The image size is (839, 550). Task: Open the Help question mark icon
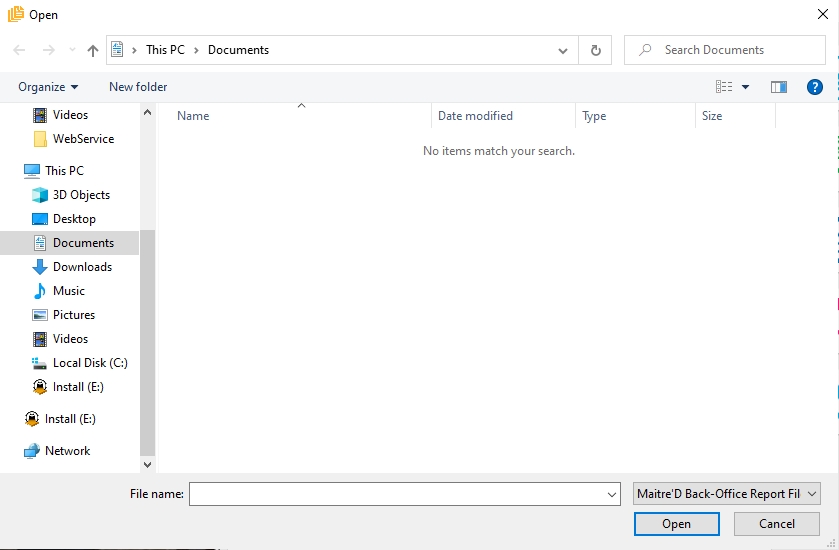[x=815, y=87]
